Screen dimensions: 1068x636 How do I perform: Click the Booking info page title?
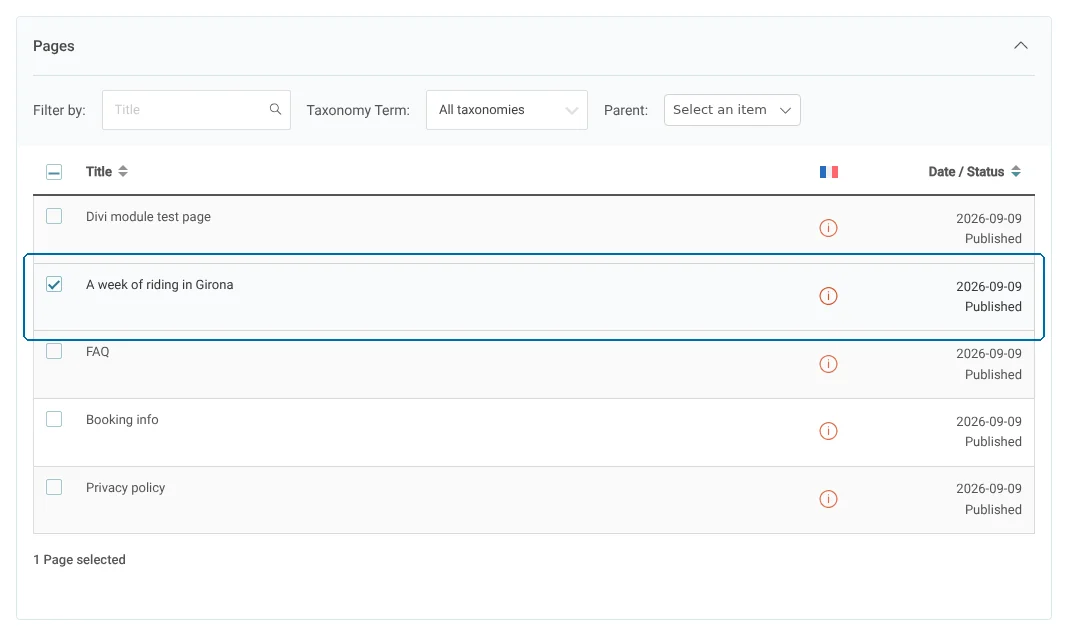click(x=122, y=419)
